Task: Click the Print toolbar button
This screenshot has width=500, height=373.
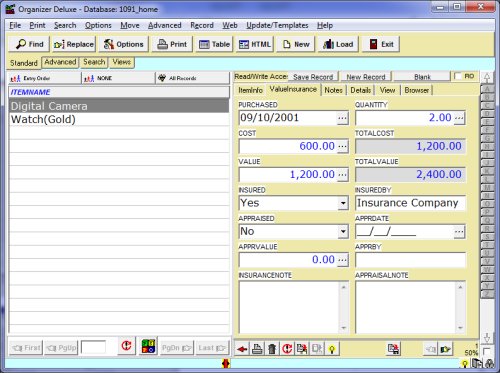Action: click(172, 44)
